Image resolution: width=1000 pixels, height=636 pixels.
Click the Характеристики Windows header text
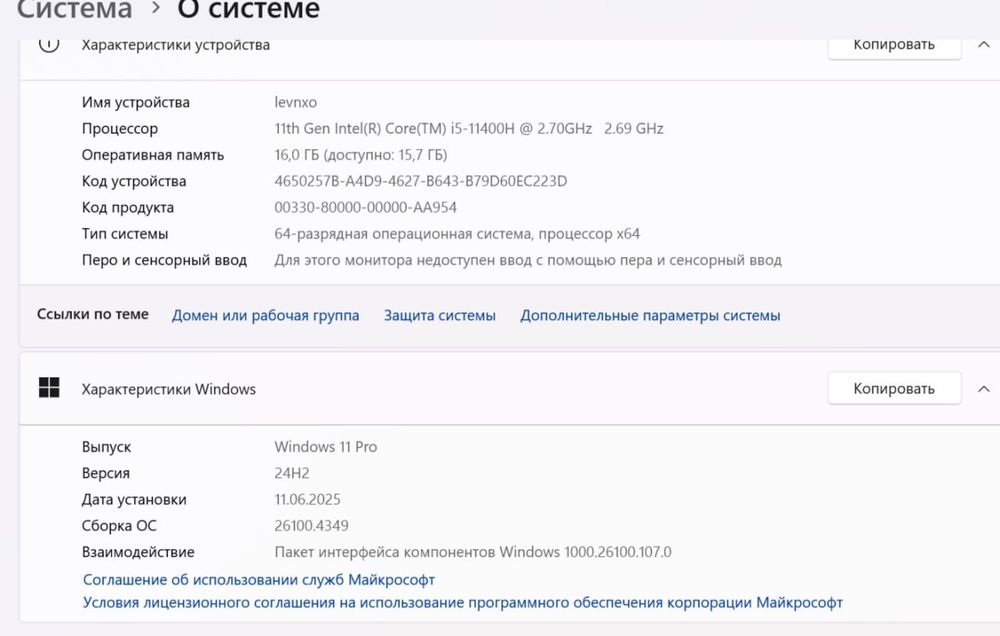point(168,389)
